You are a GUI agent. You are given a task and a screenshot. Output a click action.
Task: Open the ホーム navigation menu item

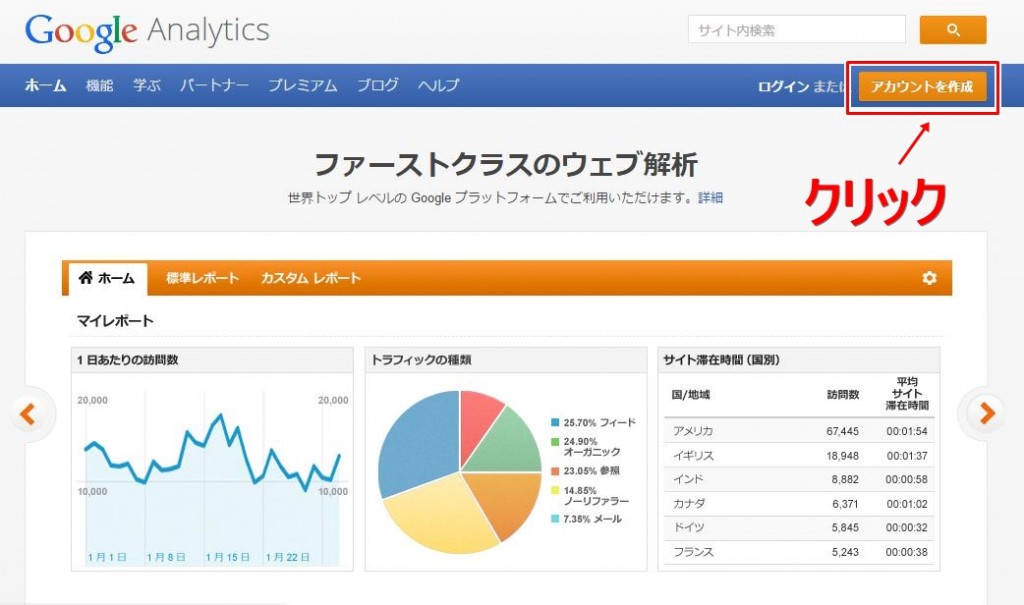(45, 86)
